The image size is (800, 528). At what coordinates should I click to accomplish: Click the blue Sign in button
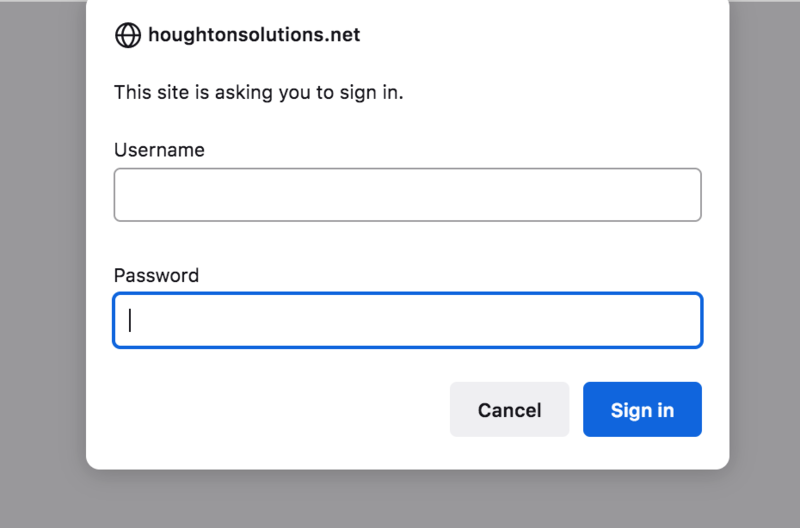point(642,410)
